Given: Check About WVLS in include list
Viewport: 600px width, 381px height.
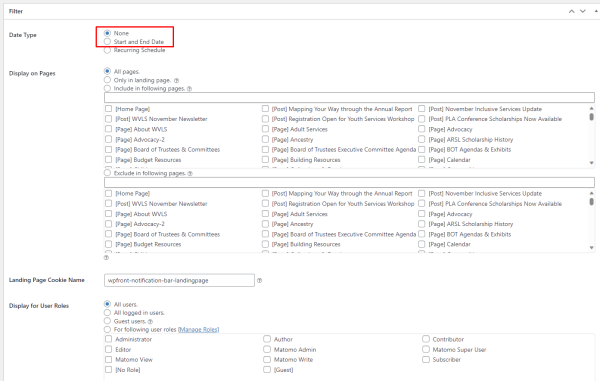Looking at the screenshot, I should (x=109, y=129).
